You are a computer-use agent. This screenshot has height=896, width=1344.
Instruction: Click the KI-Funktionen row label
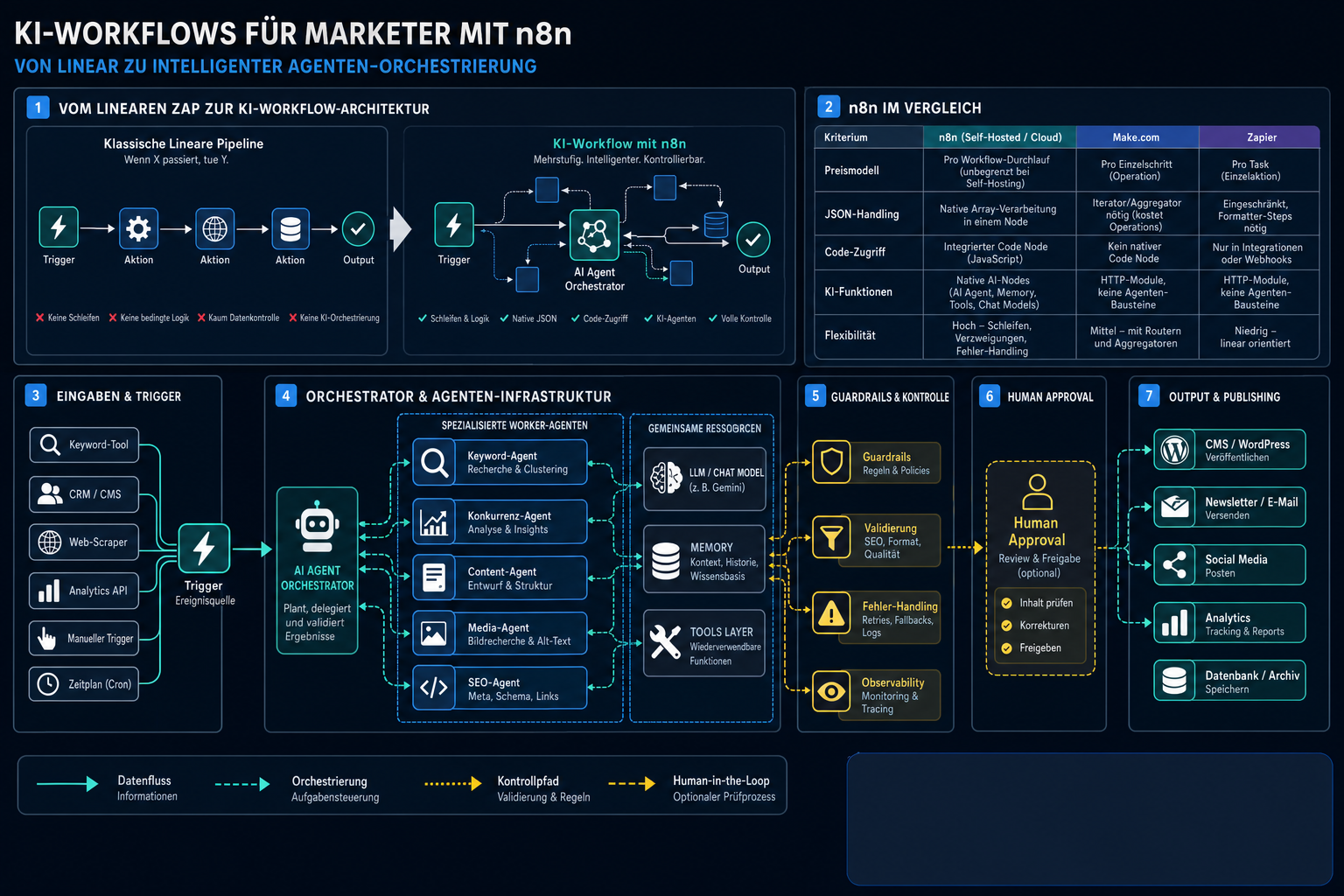[x=858, y=292]
